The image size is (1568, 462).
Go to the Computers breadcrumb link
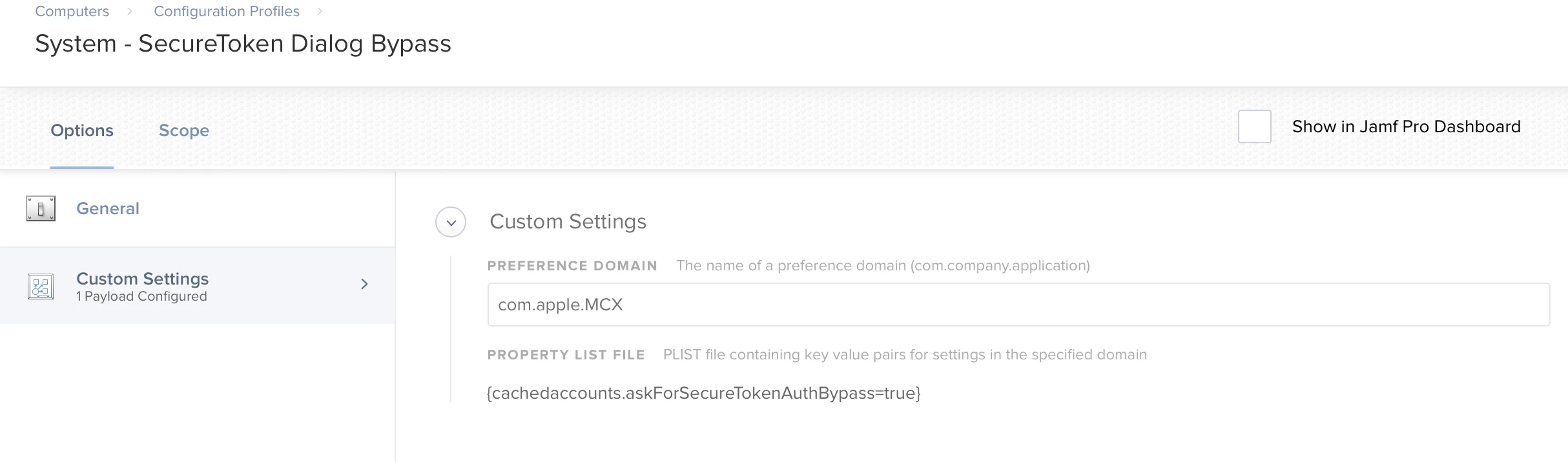[72, 11]
